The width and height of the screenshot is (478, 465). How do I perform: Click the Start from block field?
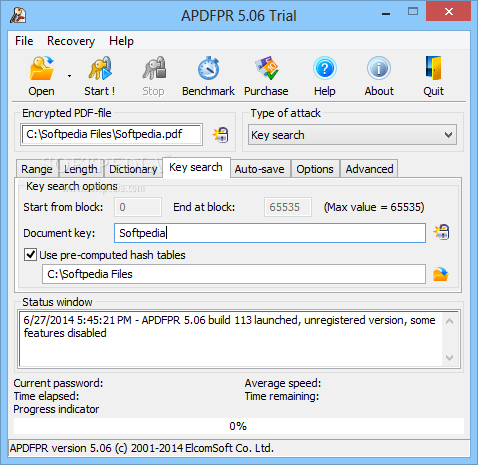tap(138, 207)
